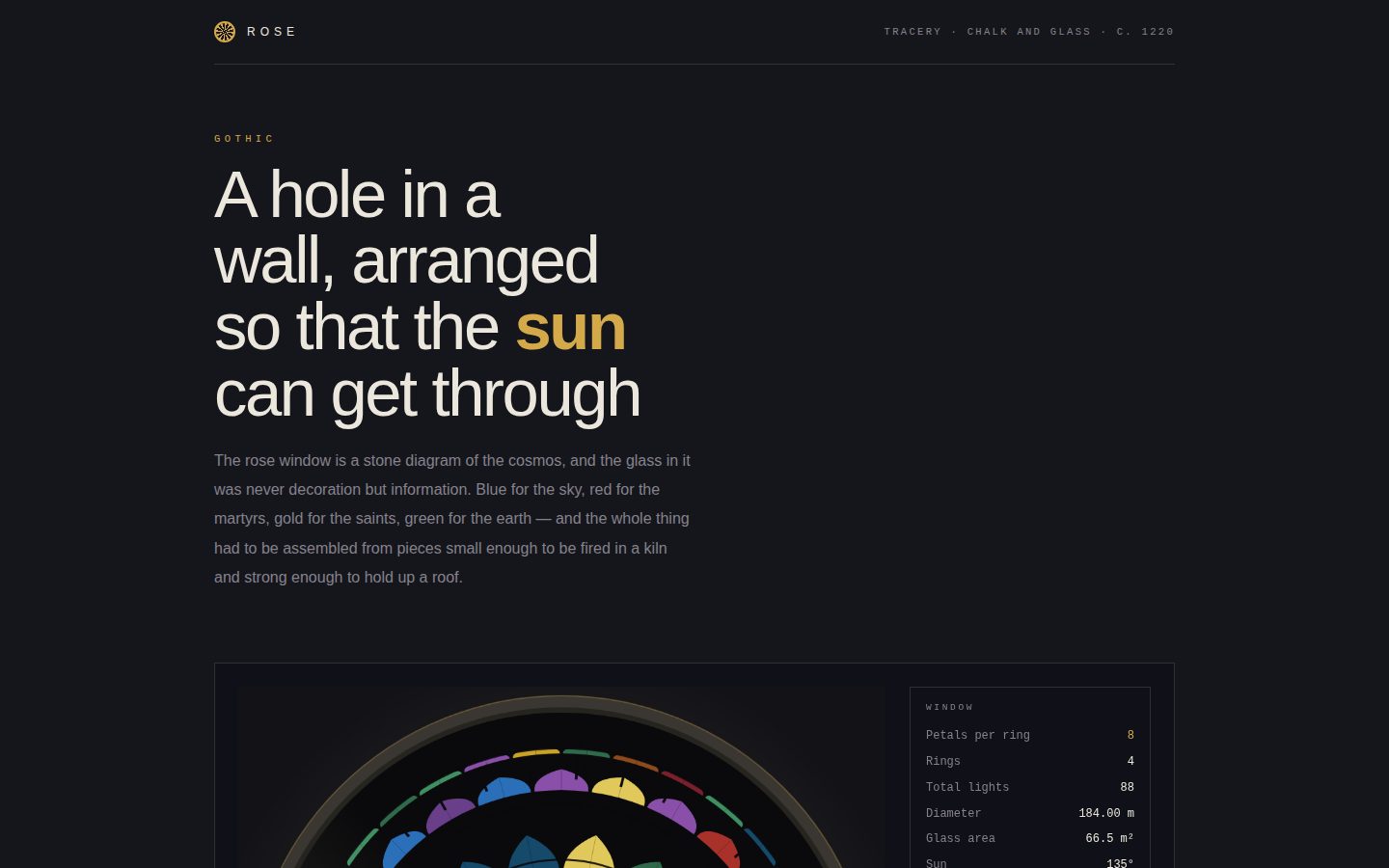Click the Rings value "4"
The width and height of the screenshot is (1389, 868).
coord(1130,761)
